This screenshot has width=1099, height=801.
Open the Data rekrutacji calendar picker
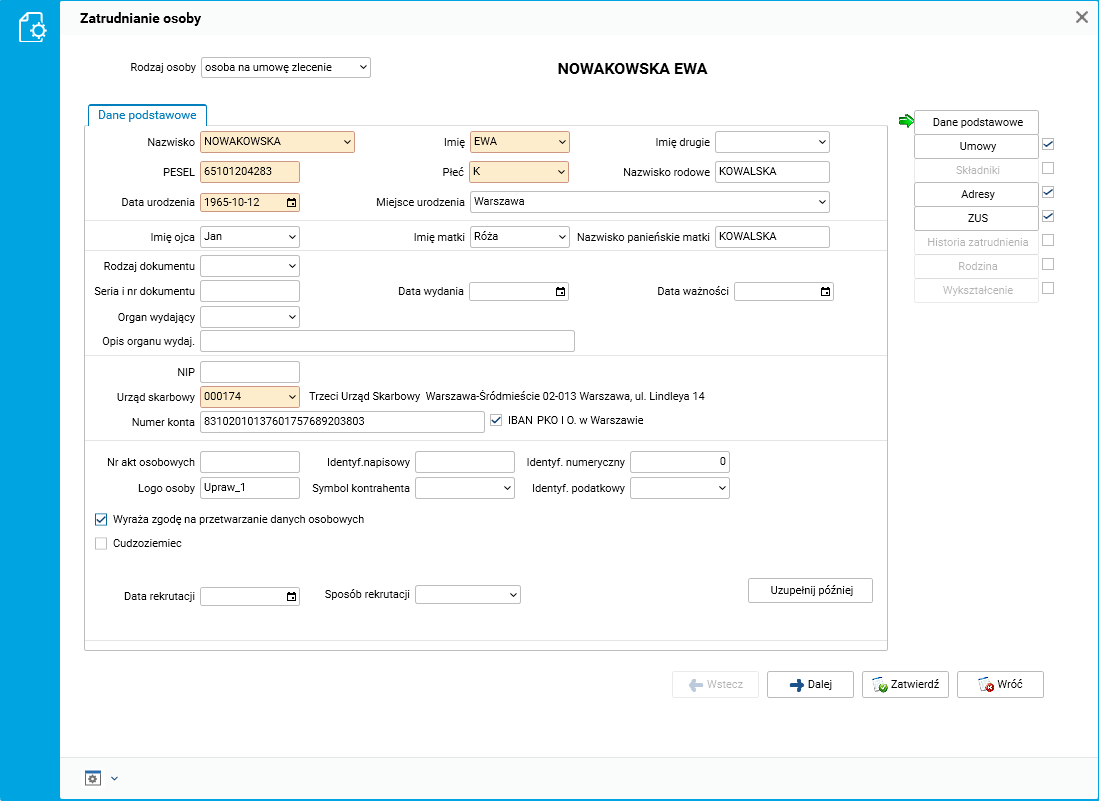[291, 597]
